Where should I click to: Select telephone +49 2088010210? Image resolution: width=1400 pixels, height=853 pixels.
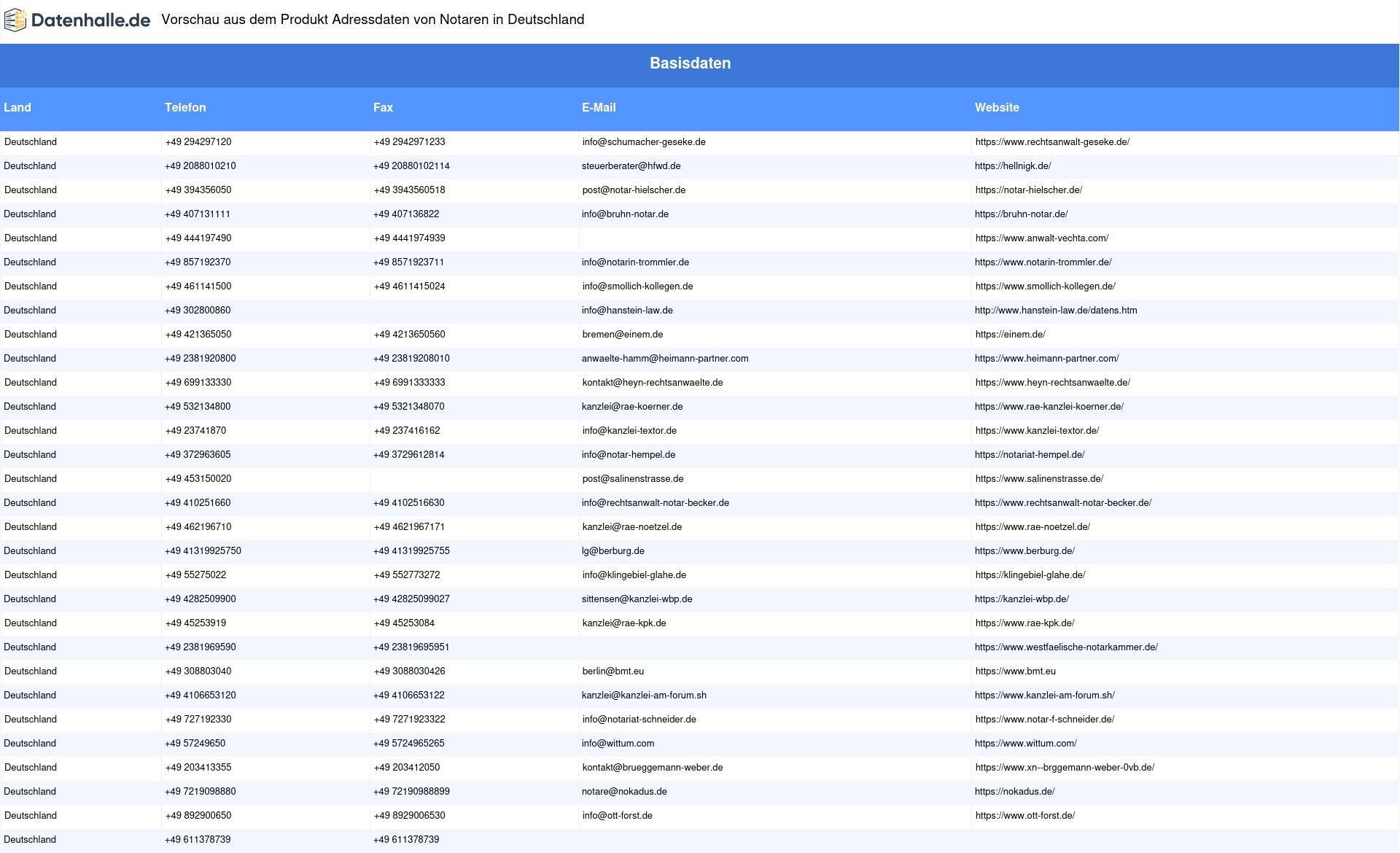201,166
